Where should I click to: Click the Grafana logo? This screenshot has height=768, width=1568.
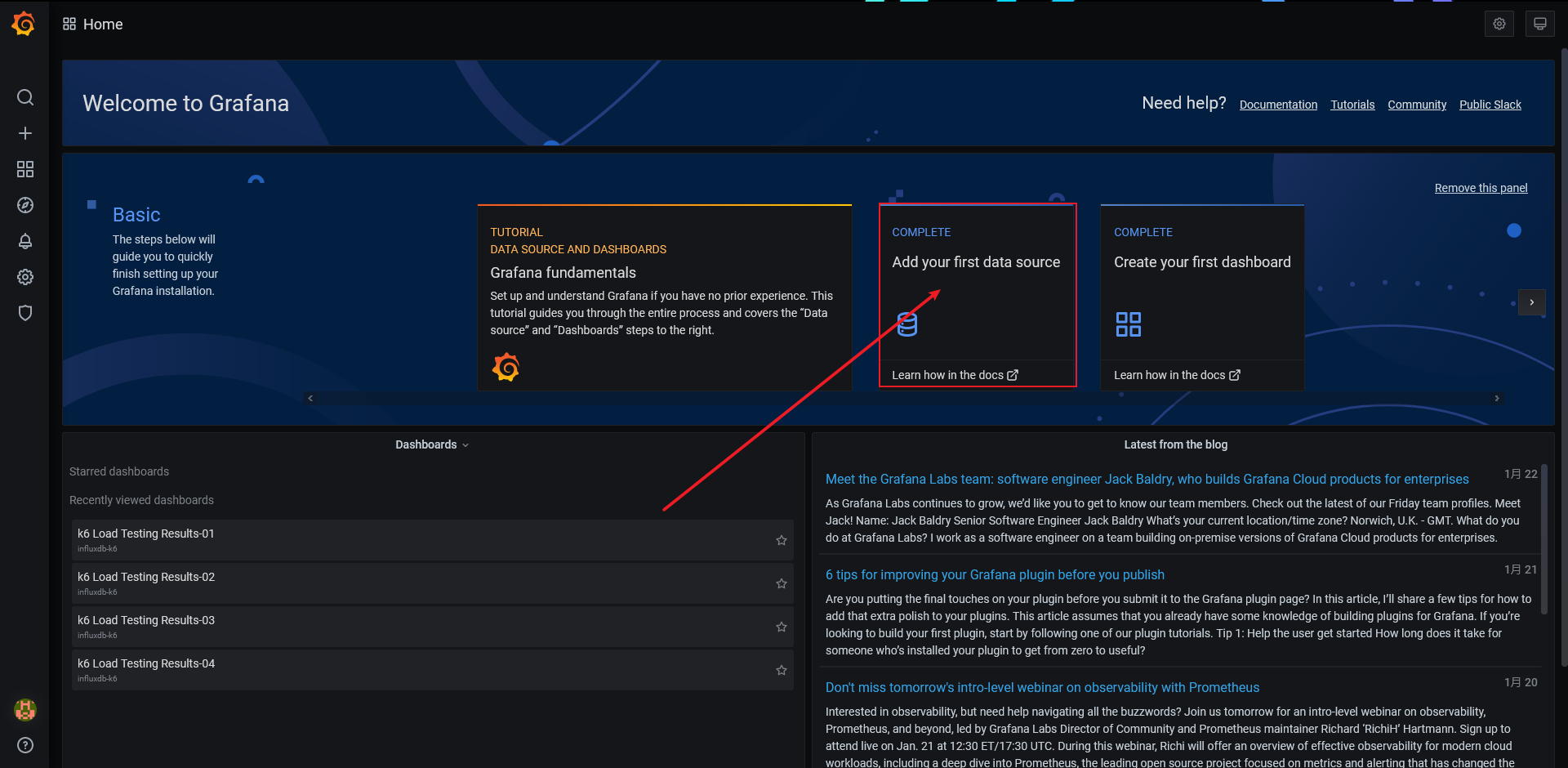(24, 24)
